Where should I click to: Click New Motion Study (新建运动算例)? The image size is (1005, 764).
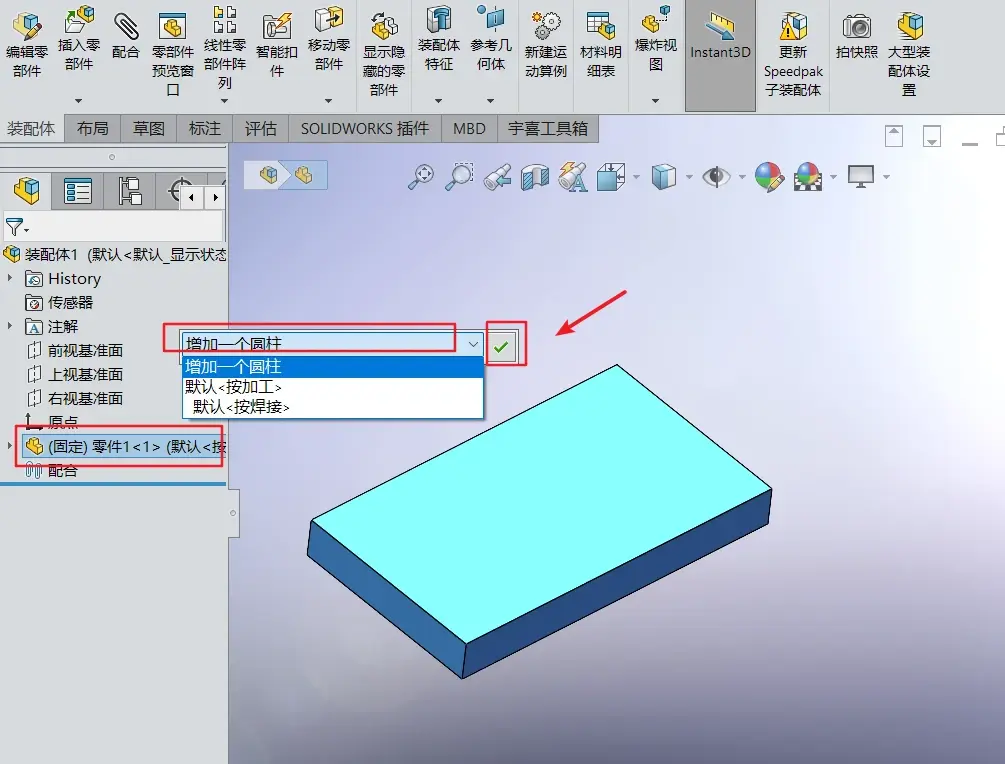pyautogui.click(x=545, y=44)
